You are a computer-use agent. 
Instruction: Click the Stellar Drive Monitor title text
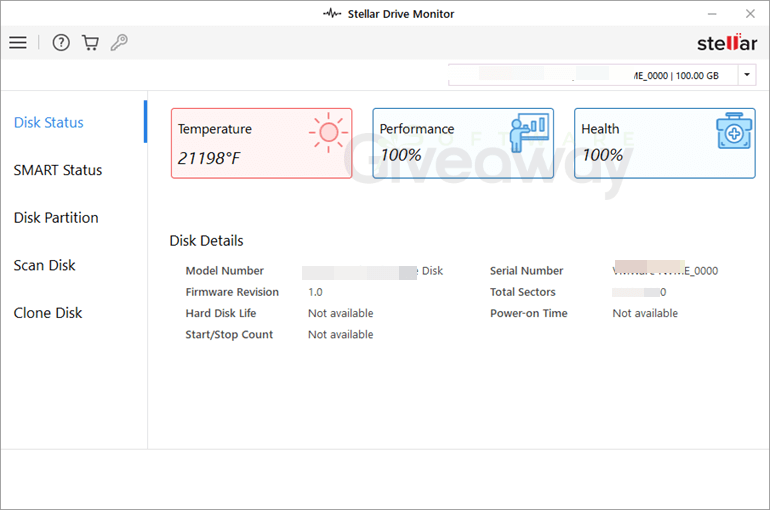401,14
